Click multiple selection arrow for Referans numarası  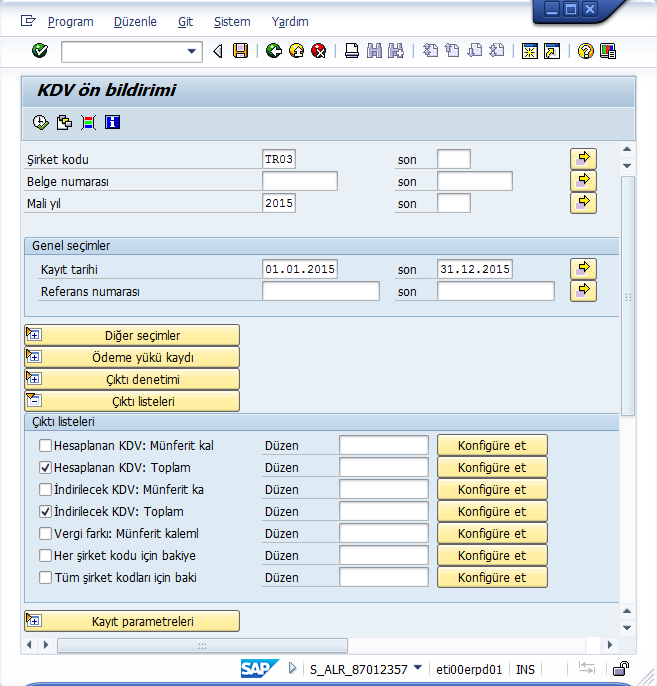click(583, 291)
